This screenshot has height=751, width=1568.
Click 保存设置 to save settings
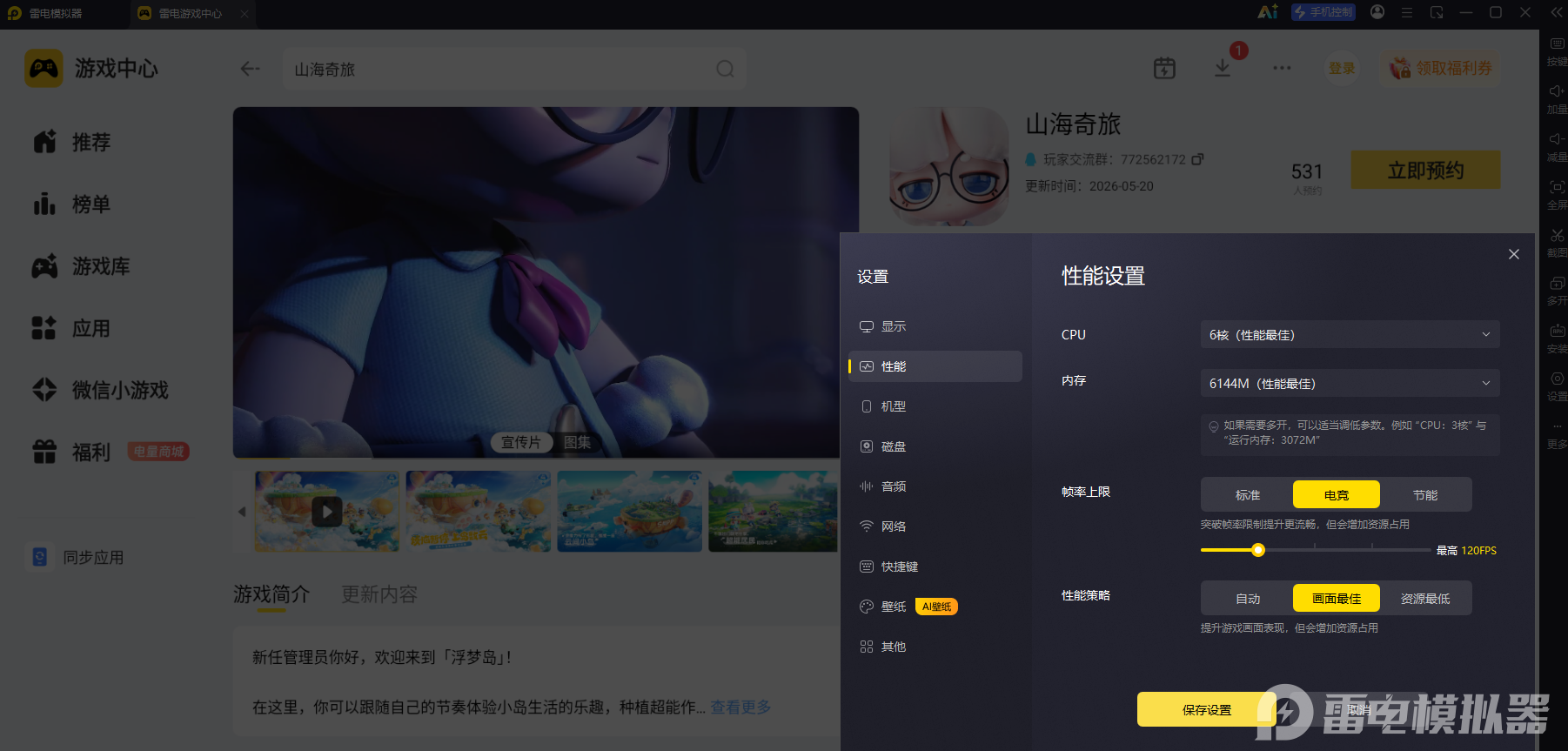pos(1207,709)
